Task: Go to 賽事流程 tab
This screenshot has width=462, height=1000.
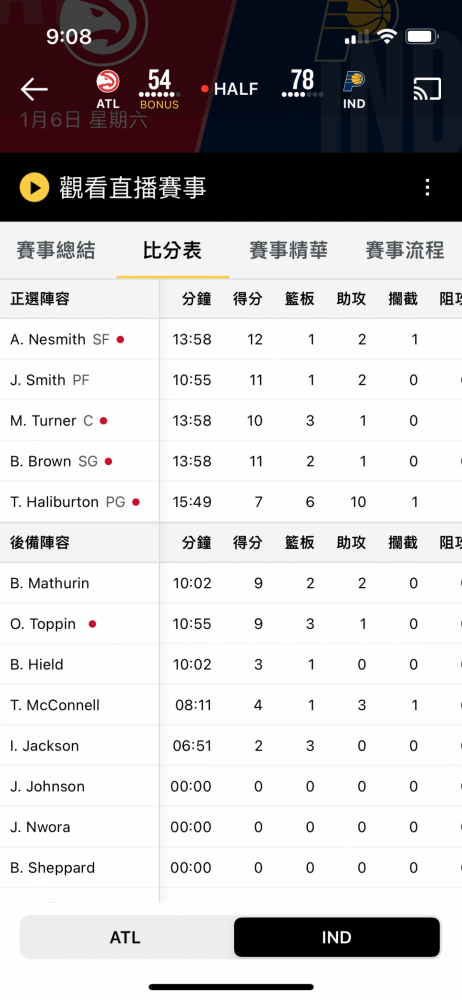Action: coord(405,250)
